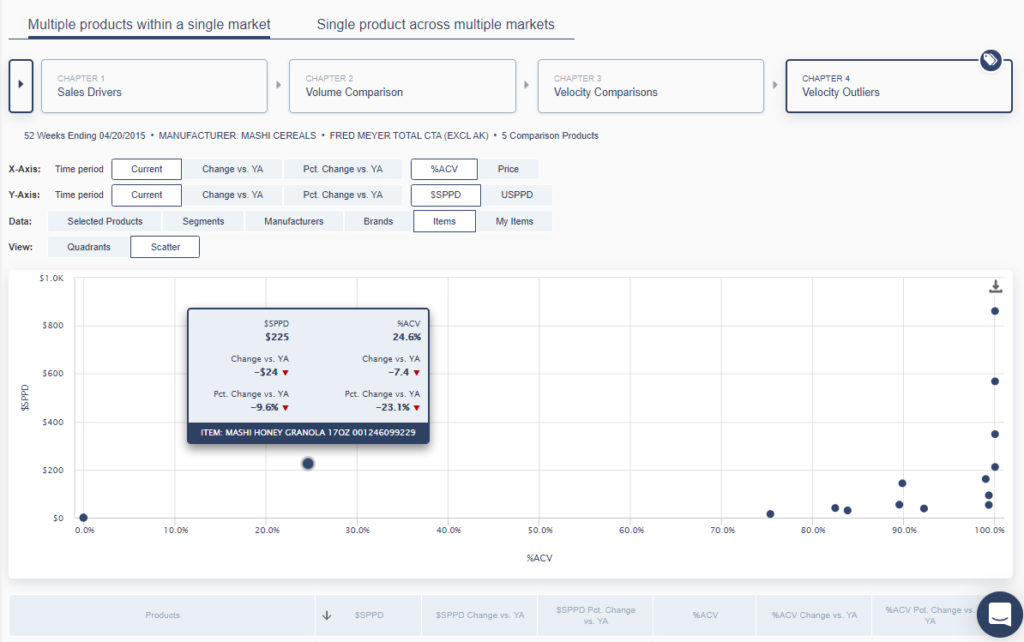Download the scatter chart
This screenshot has height=642, width=1024.
(995, 286)
